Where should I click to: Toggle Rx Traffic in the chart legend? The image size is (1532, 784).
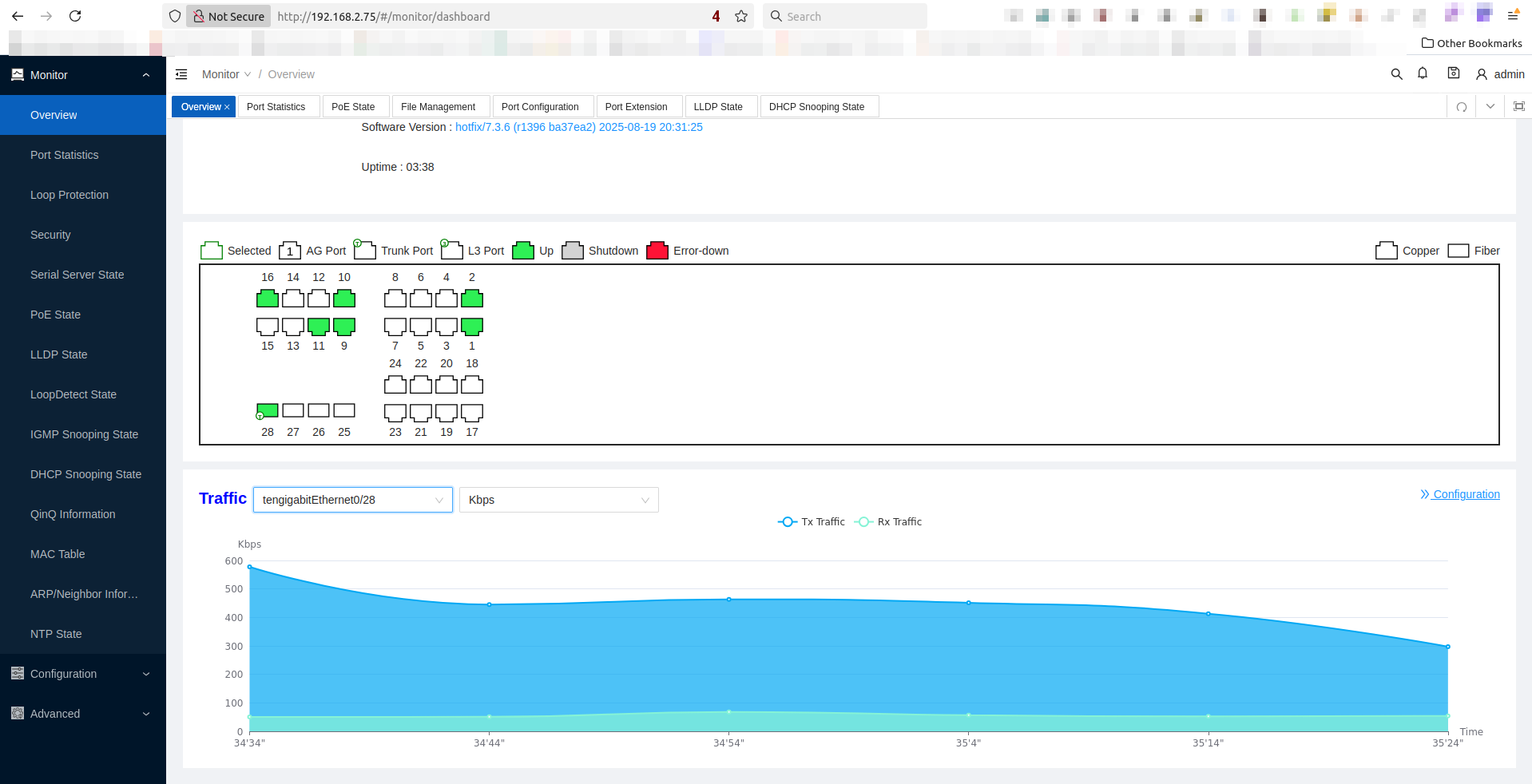point(888,521)
